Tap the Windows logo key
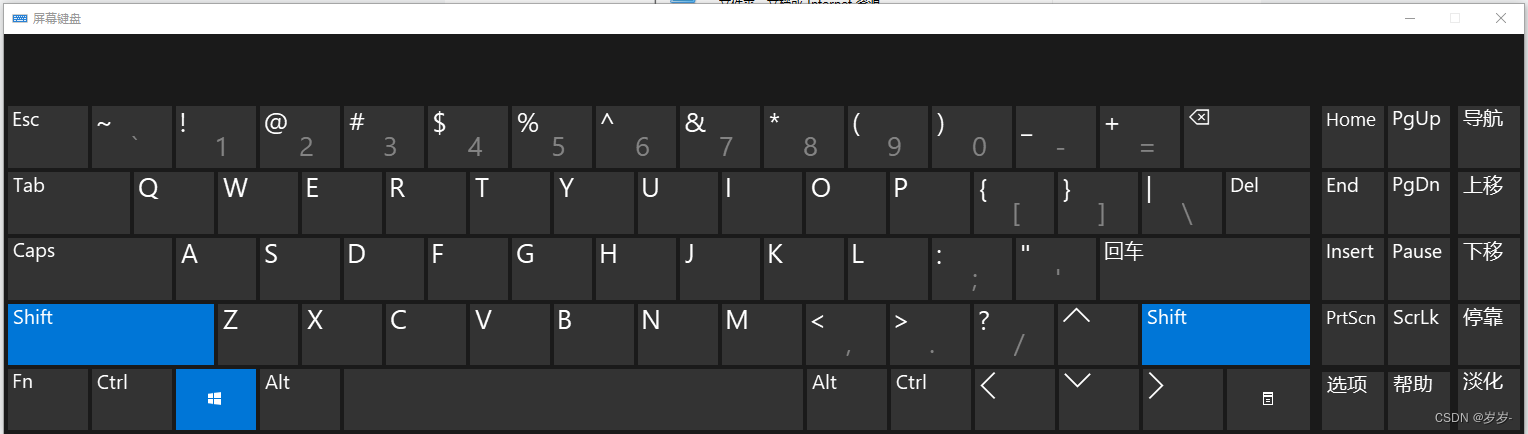 coord(215,399)
